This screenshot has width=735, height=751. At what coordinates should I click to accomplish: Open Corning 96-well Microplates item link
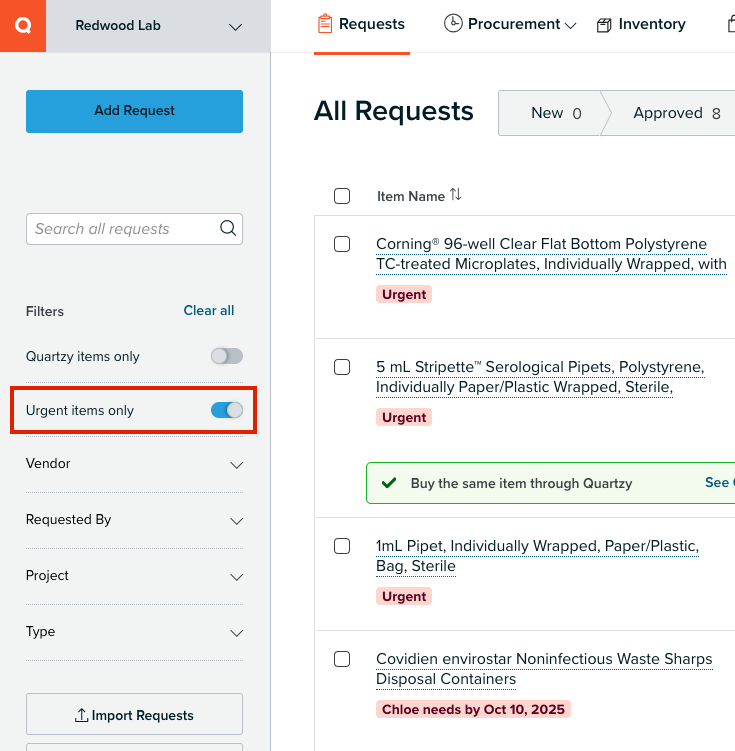tap(551, 254)
